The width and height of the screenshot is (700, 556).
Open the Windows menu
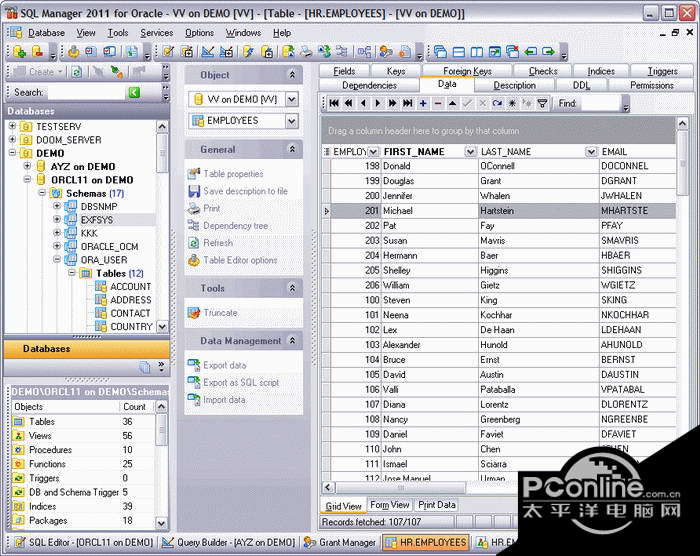243,33
